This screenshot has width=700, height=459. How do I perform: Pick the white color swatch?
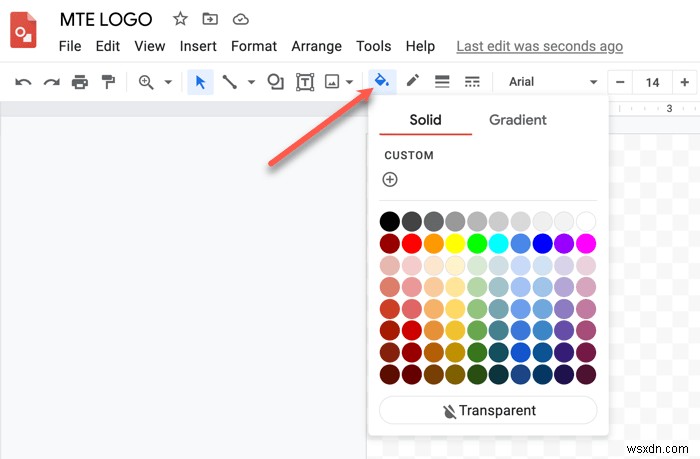(x=586, y=221)
